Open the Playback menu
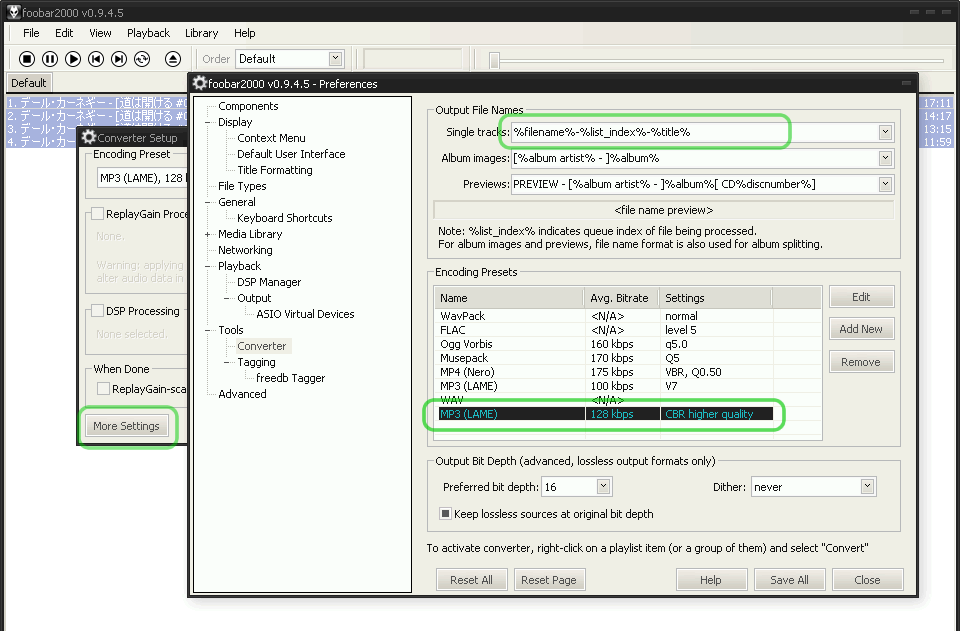Image resolution: width=960 pixels, height=631 pixels. pyautogui.click(x=148, y=33)
